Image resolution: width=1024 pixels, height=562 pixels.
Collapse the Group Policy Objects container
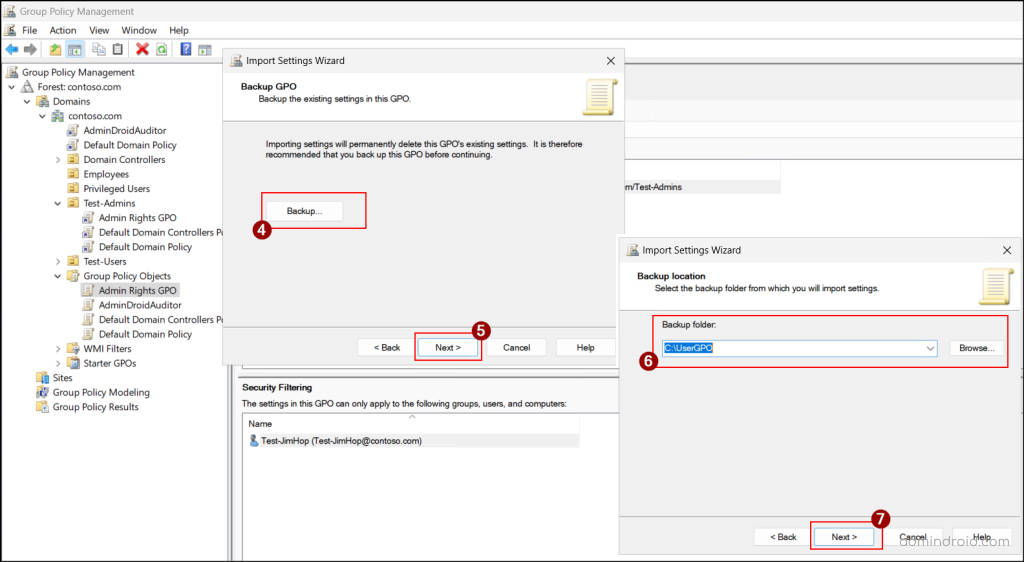(57, 276)
